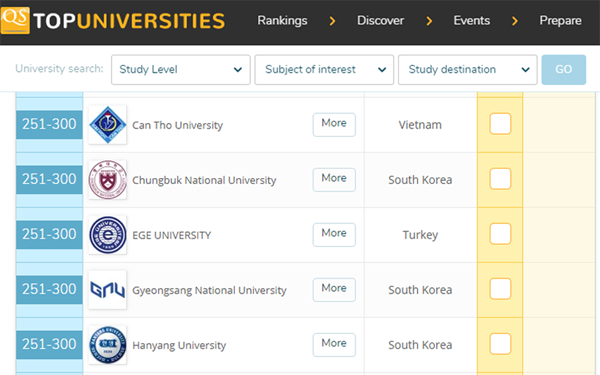The height and width of the screenshot is (375, 600).
Task: Click the QS Top Universities logo
Action: [113, 21]
